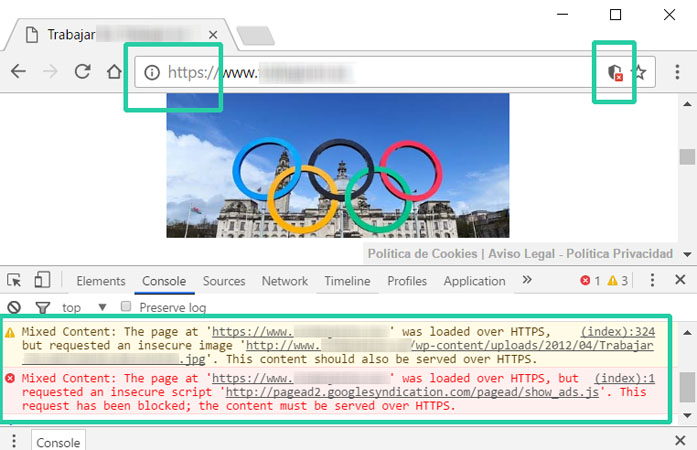Open the googlesyndication show_ads.js link
This screenshot has width=697, height=450.
(412, 392)
